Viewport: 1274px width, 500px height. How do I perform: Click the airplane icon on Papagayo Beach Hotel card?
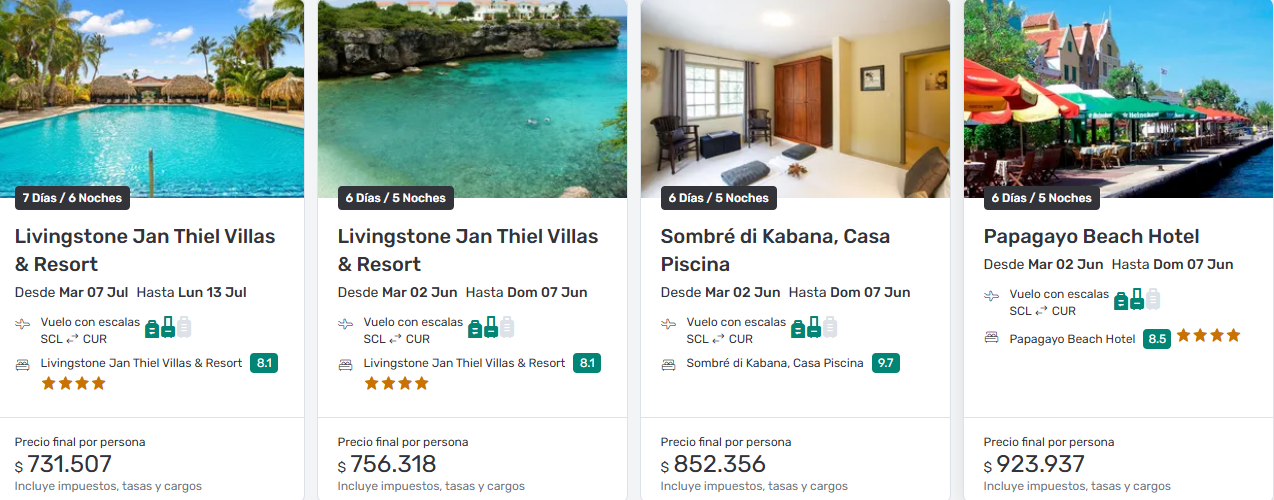(991, 297)
